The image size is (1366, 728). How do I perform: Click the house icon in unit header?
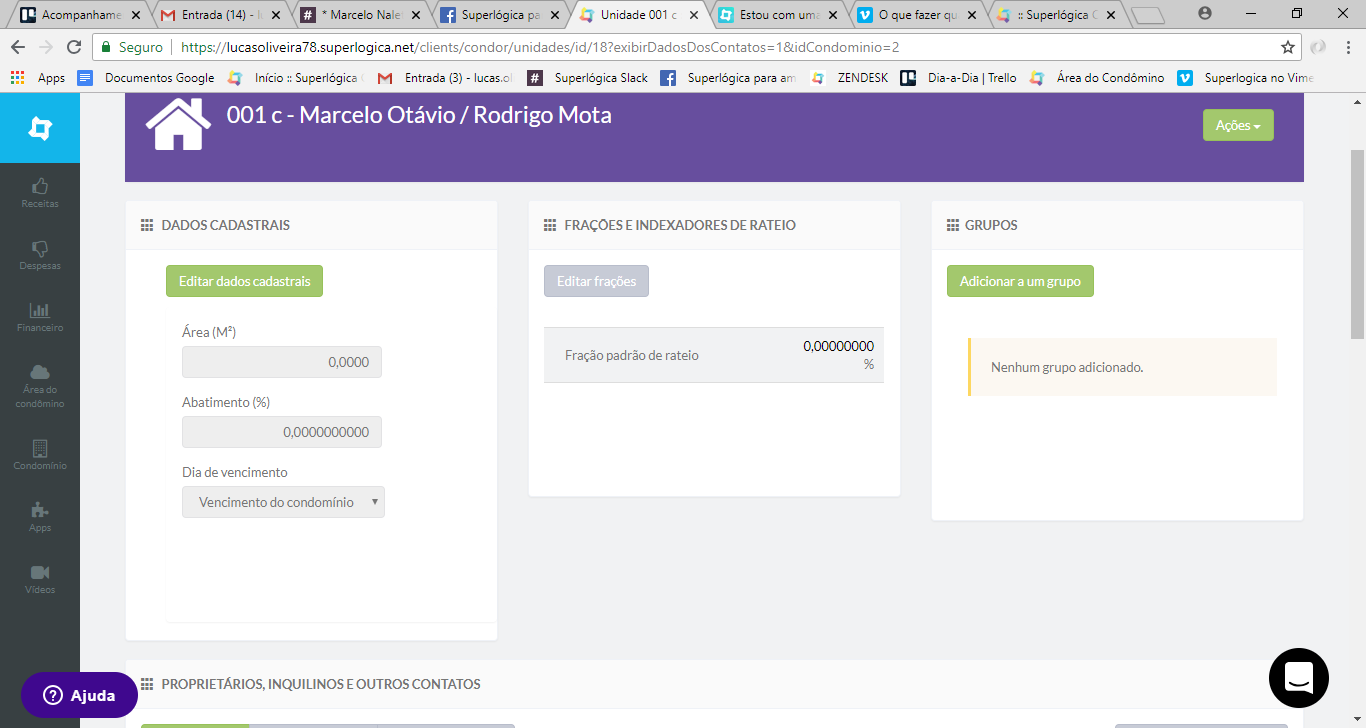(178, 124)
